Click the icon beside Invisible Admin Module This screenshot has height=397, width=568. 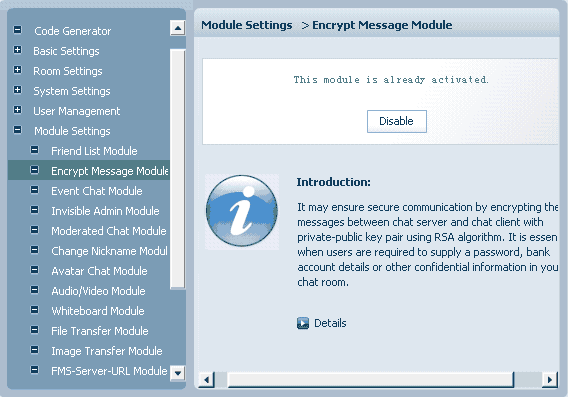pos(34,209)
